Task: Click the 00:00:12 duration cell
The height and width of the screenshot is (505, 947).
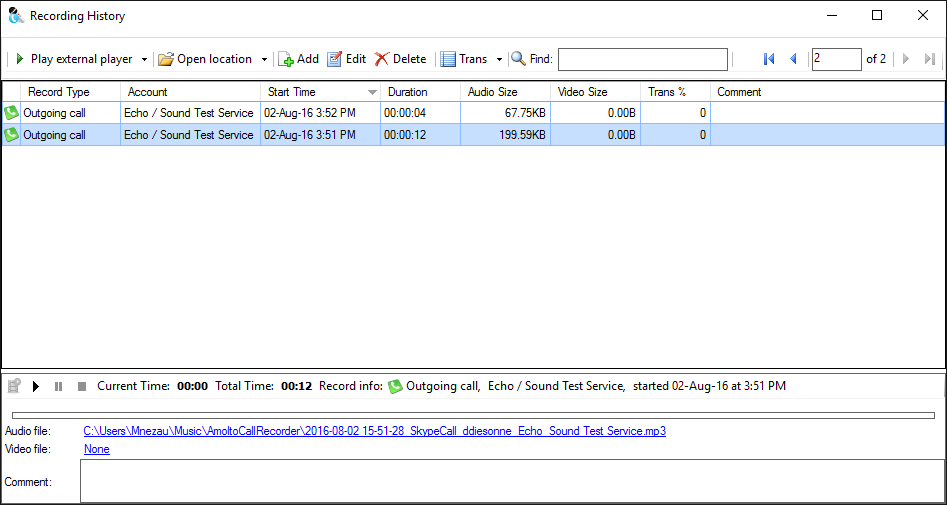Action: pyautogui.click(x=420, y=135)
